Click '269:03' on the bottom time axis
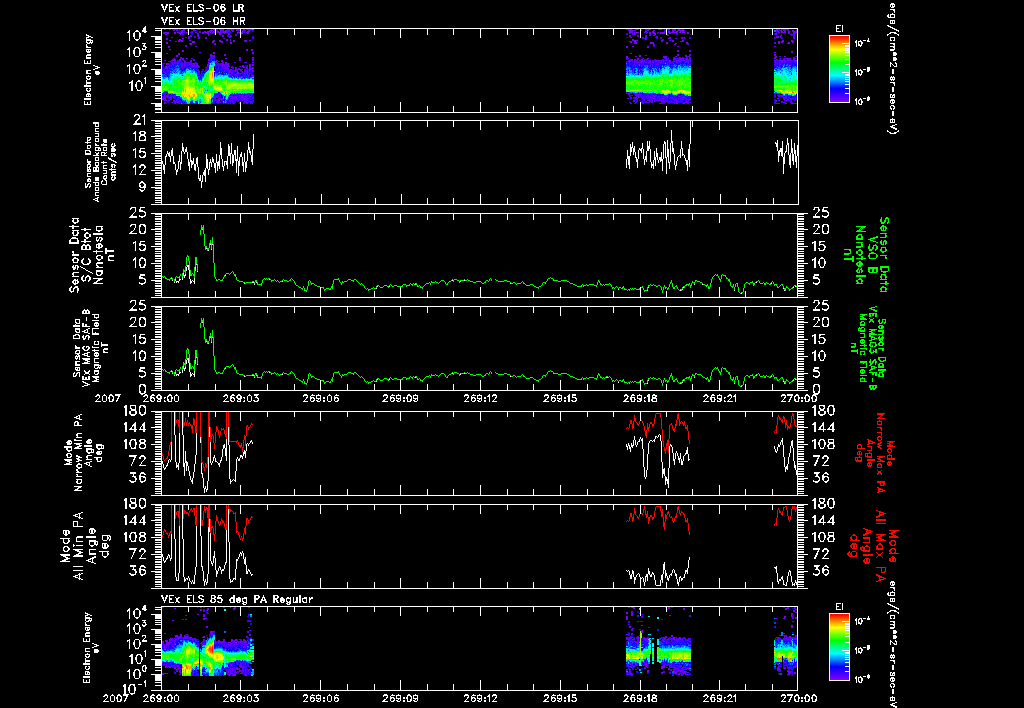 click(x=241, y=698)
